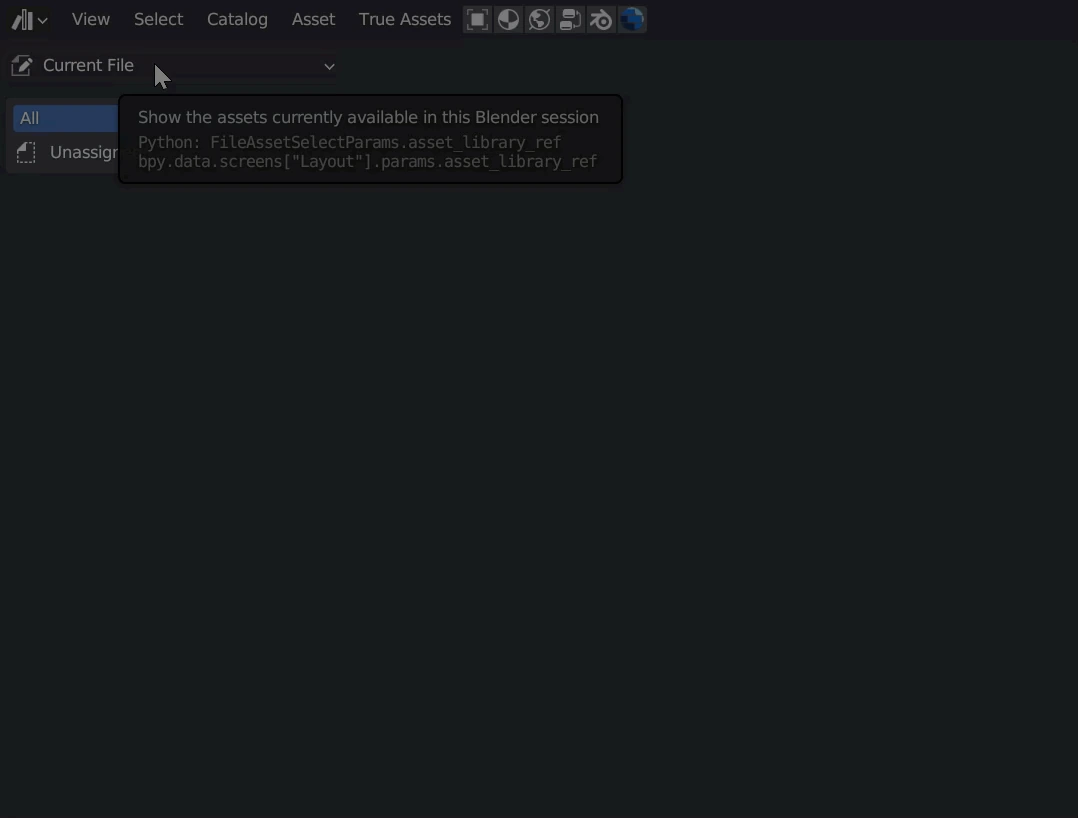Click the chevron on the library dropdown
The height and width of the screenshot is (818, 1078).
(329, 66)
